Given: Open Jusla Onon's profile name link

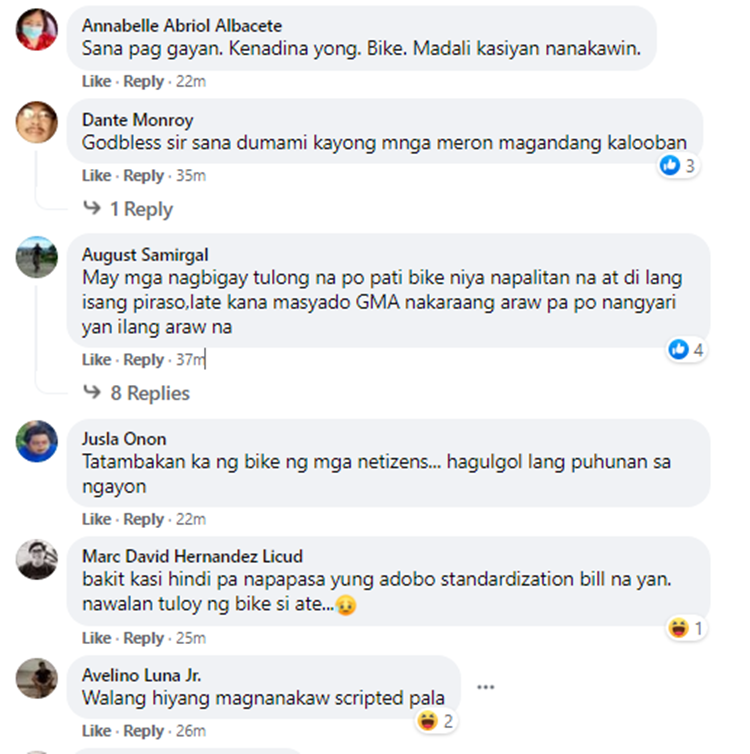Looking at the screenshot, I should pos(124,439).
